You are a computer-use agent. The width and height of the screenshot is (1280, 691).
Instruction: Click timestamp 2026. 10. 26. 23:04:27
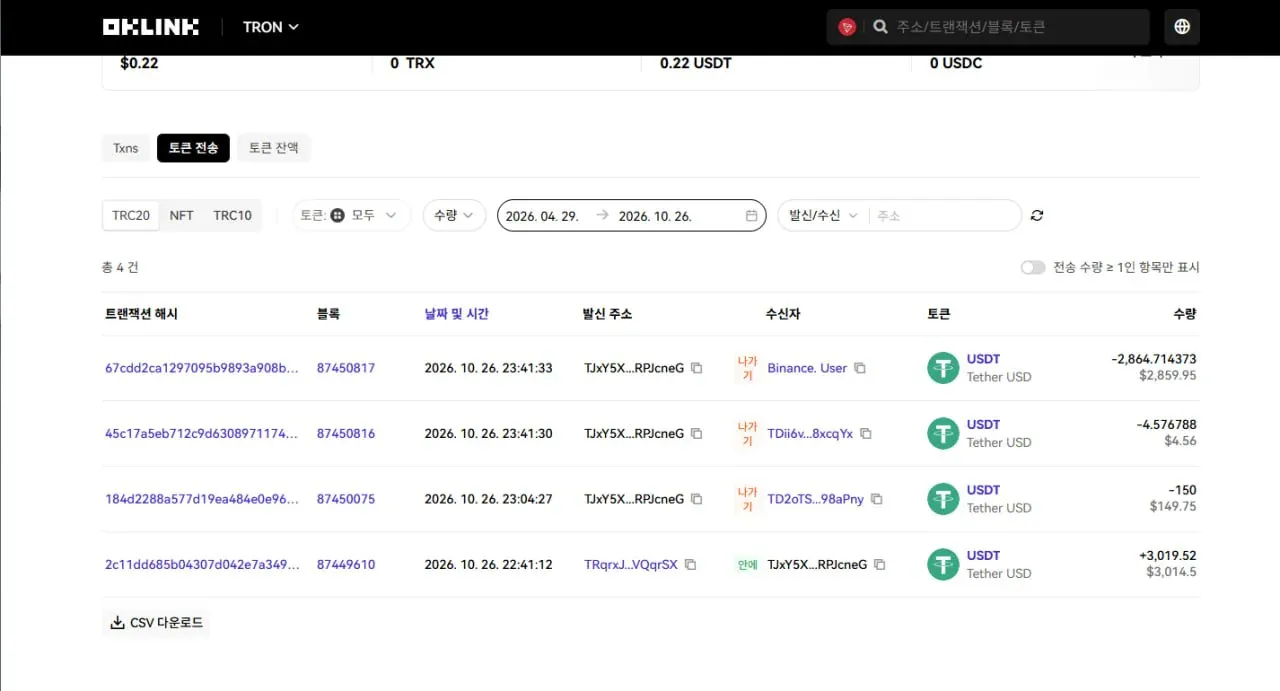488,499
